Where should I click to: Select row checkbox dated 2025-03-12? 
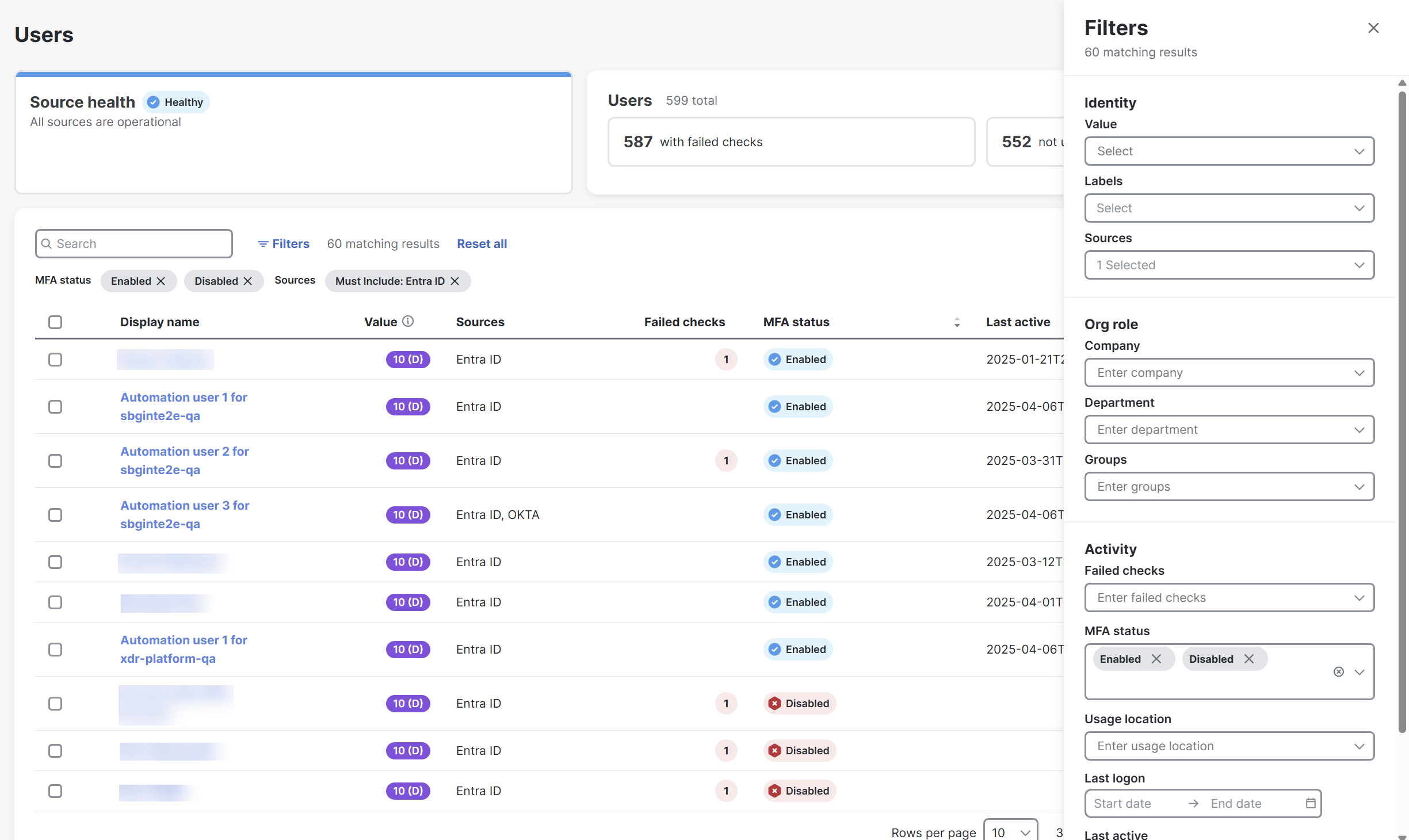coord(55,562)
